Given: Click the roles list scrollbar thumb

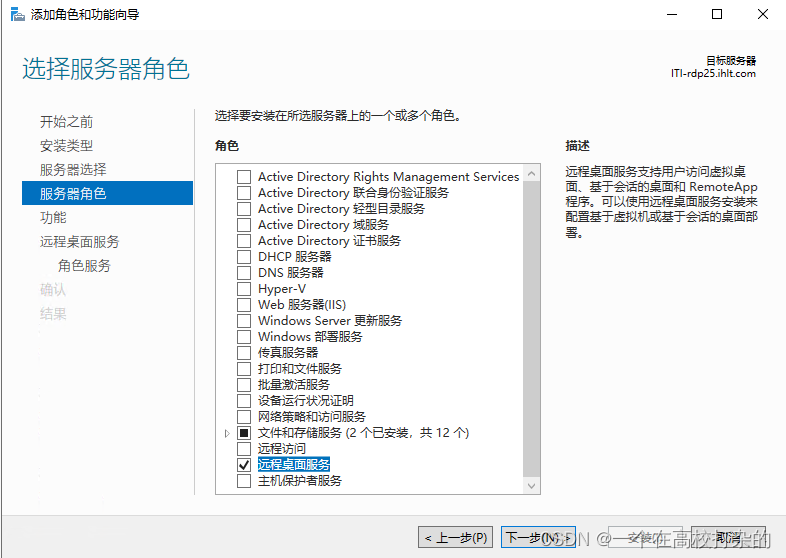Looking at the screenshot, I should pos(531,329).
